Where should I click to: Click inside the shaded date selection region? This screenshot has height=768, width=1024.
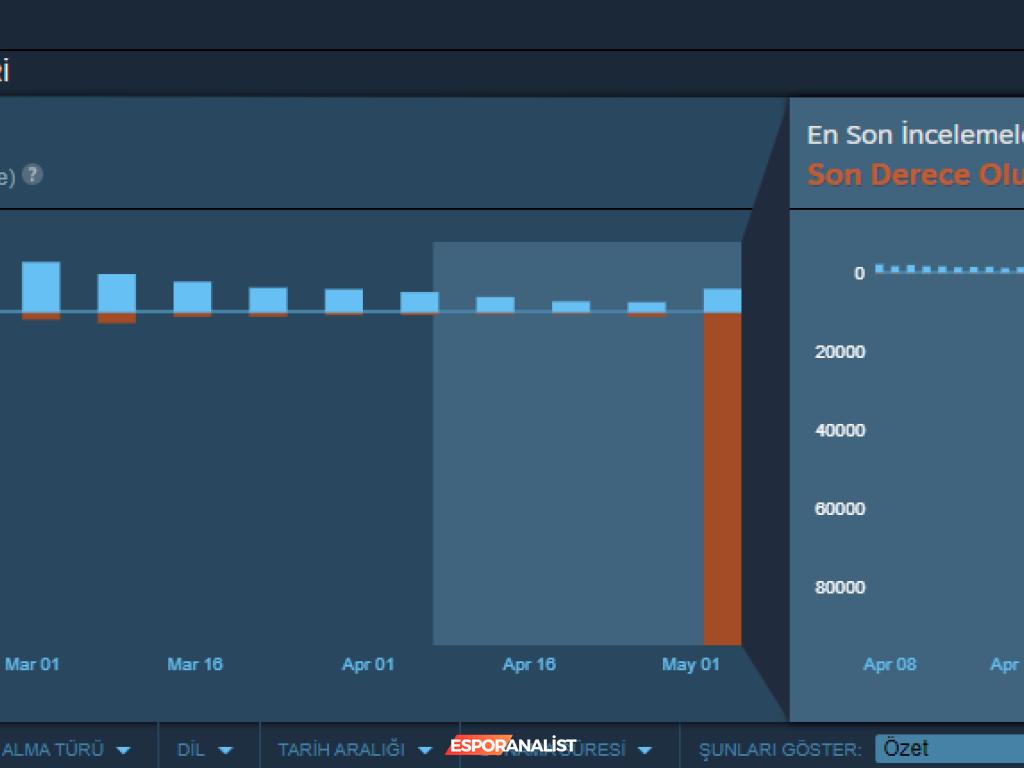(x=560, y=450)
